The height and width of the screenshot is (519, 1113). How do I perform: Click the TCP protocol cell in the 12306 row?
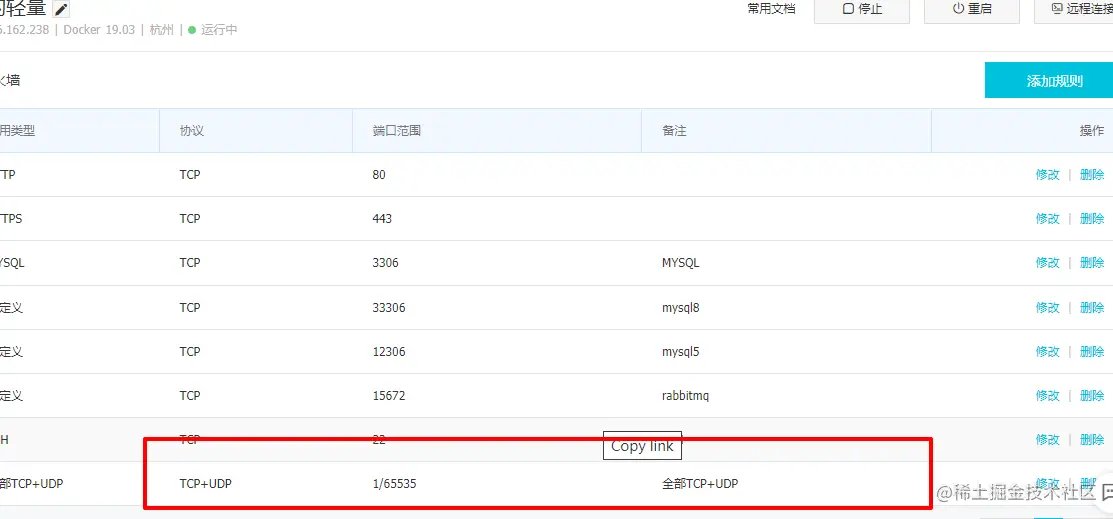tap(190, 351)
